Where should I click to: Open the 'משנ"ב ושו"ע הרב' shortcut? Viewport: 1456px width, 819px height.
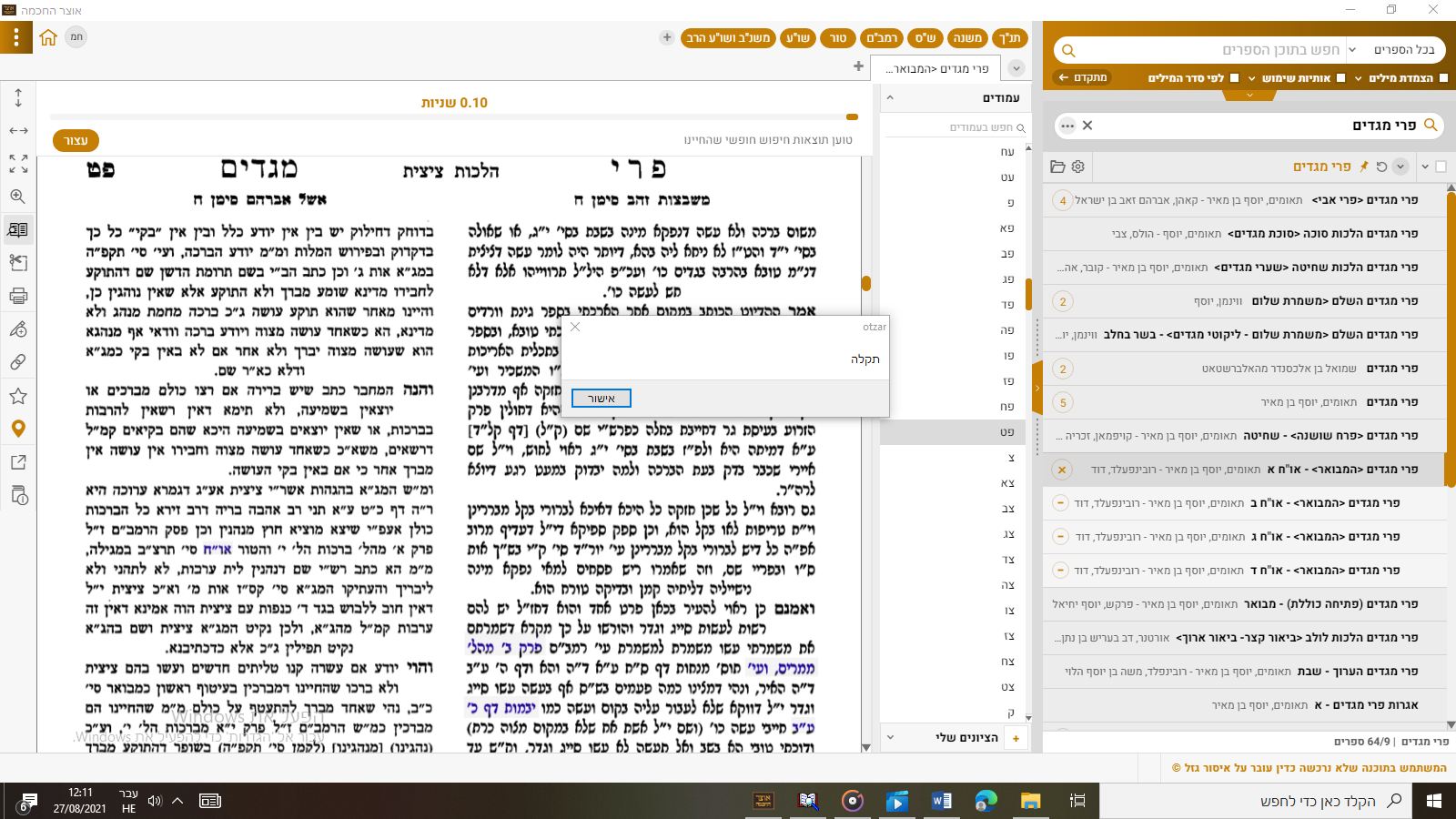pos(728,37)
